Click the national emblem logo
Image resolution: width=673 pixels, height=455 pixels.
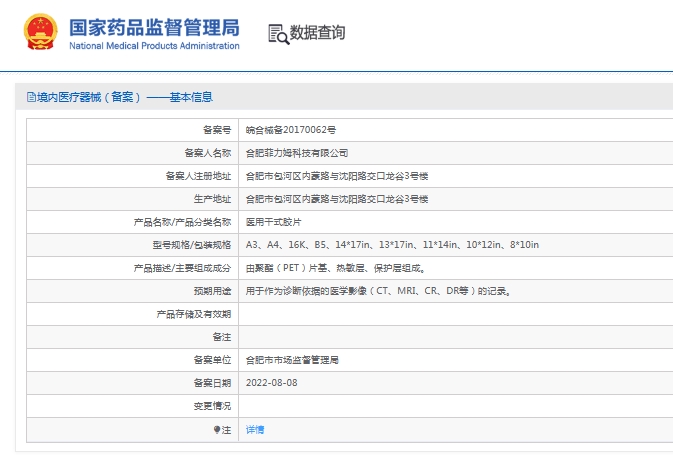click(x=40, y=32)
